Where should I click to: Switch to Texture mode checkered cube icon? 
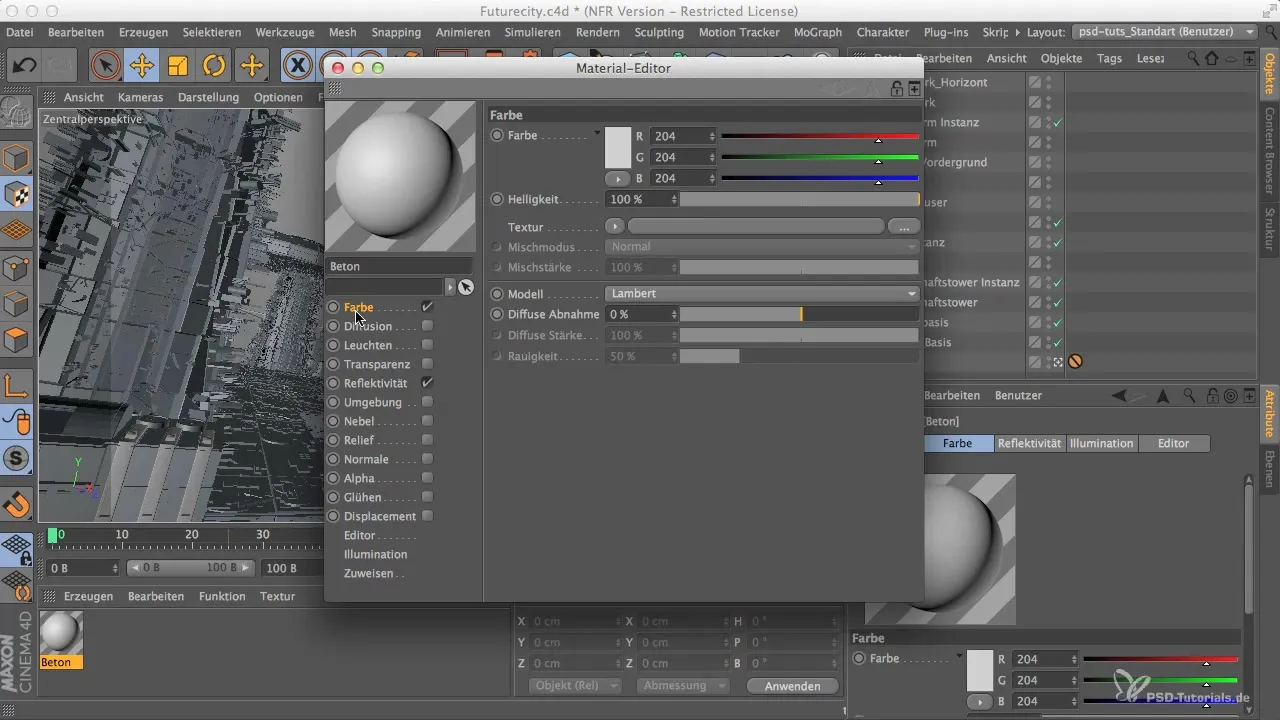point(16,194)
